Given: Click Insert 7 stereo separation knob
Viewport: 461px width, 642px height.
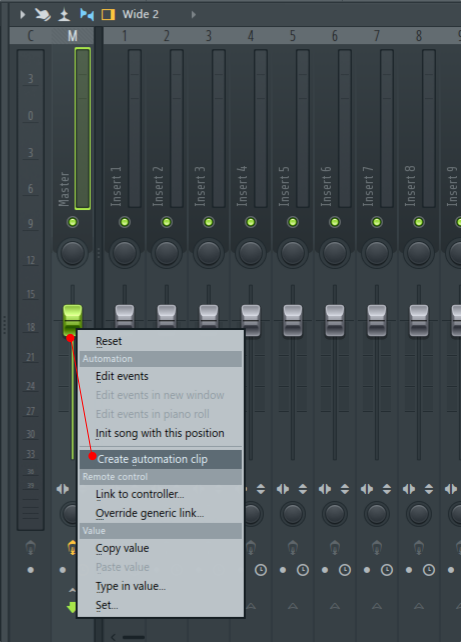Looking at the screenshot, I should pos(377,513).
